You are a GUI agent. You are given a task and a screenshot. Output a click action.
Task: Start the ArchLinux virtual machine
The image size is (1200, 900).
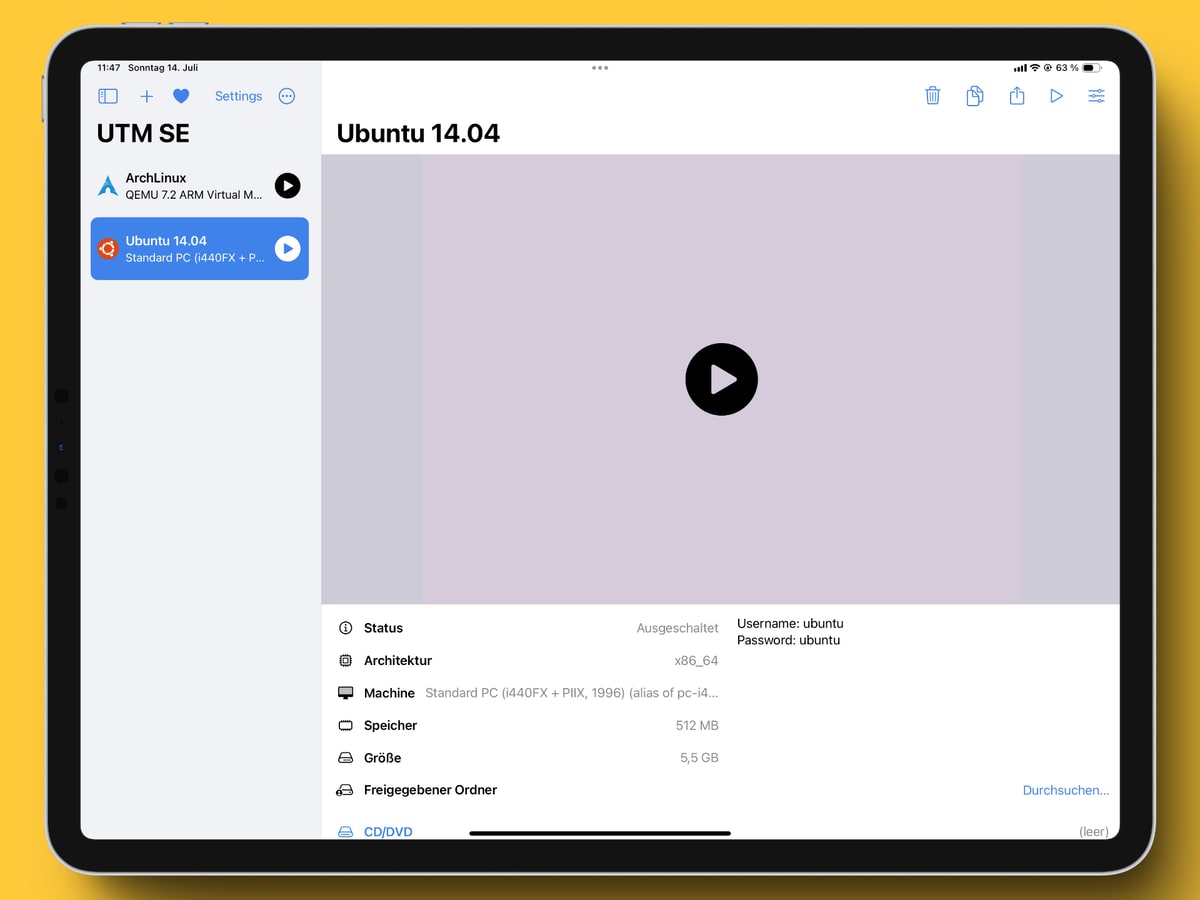(x=287, y=185)
